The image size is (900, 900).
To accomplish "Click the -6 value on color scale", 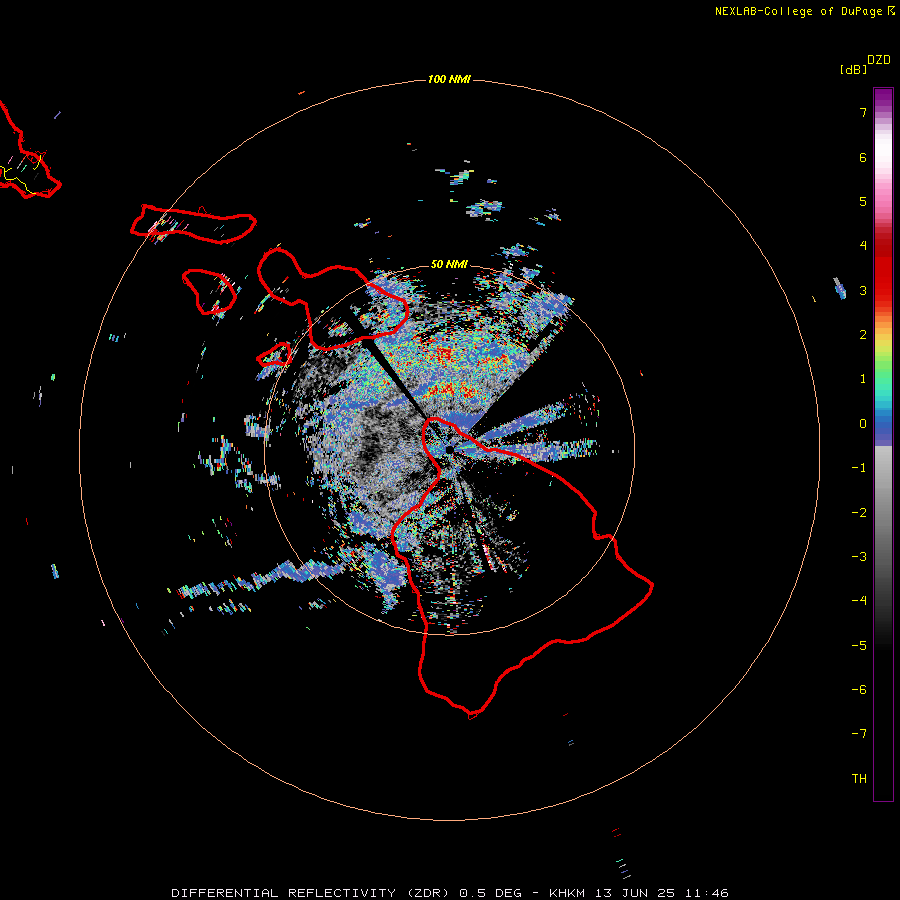I will pos(859,690).
